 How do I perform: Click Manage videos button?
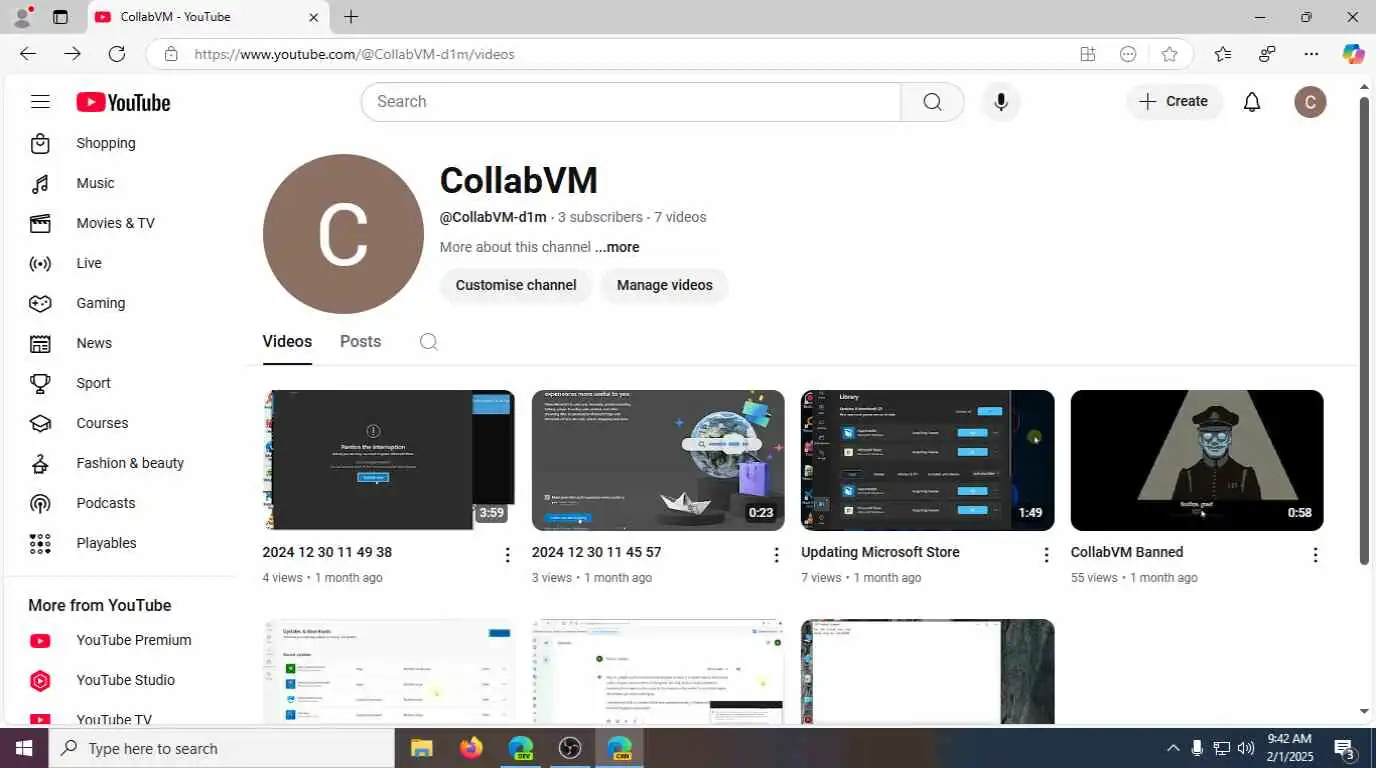(x=664, y=285)
